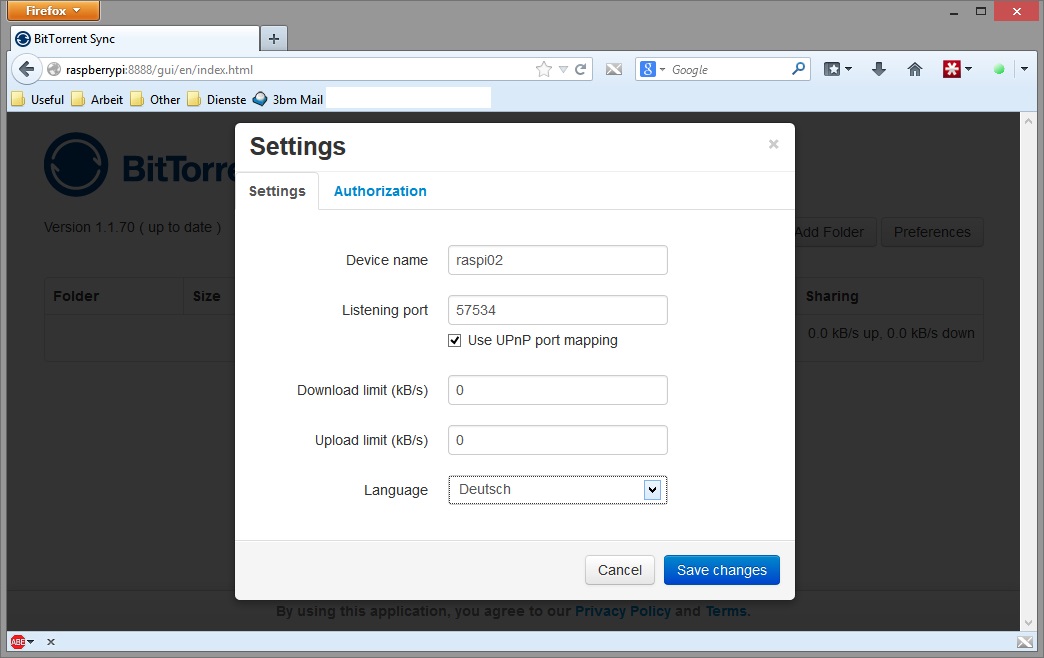This screenshot has height=658, width=1044.
Task: Select the Settings tab in dialog
Action: (x=277, y=191)
